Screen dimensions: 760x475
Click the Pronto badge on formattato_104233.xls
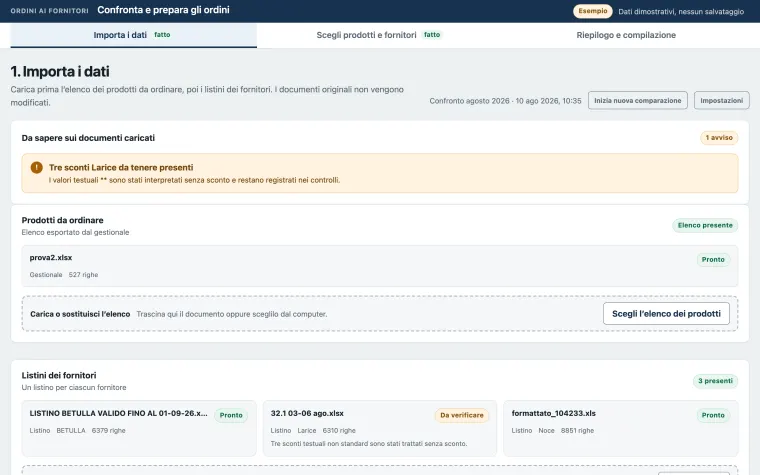coord(713,415)
